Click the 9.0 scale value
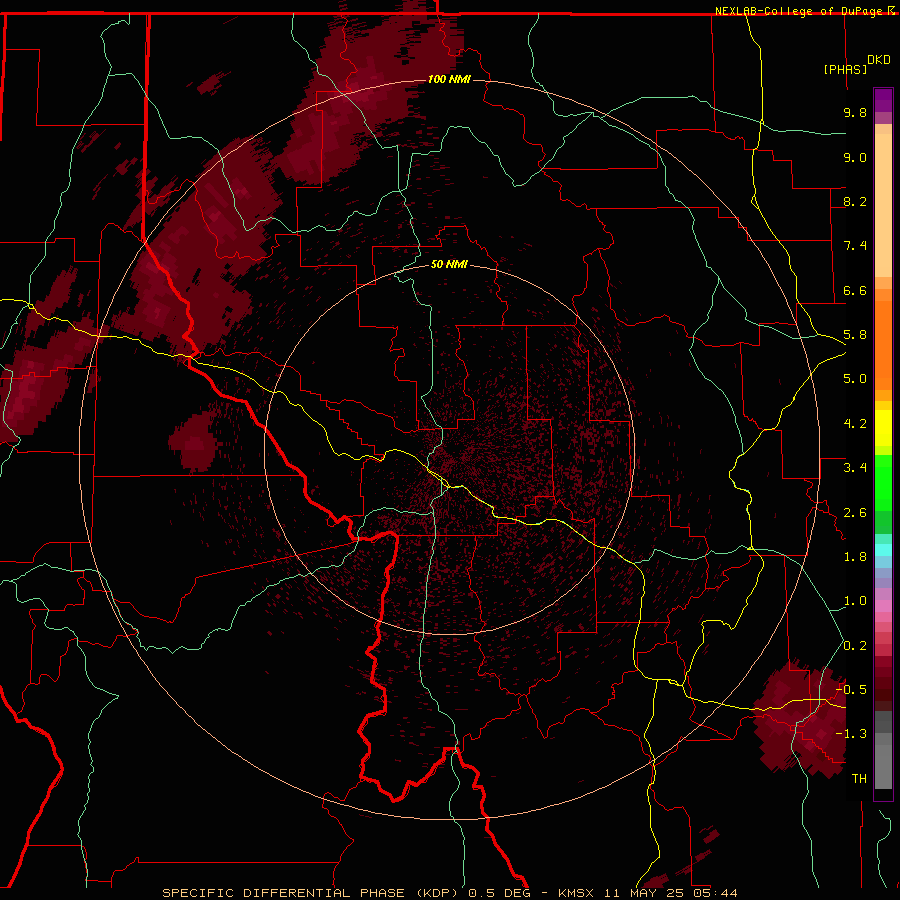 point(855,157)
